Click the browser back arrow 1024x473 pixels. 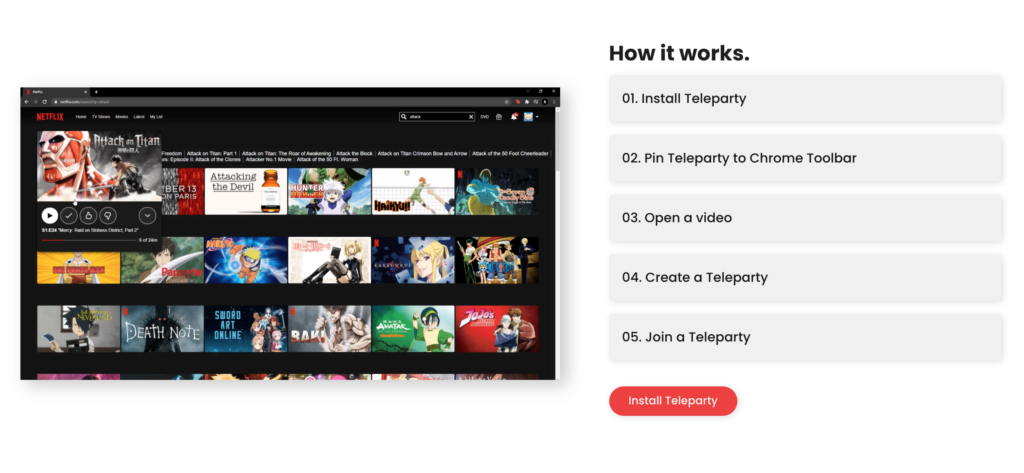pyautogui.click(x=26, y=102)
